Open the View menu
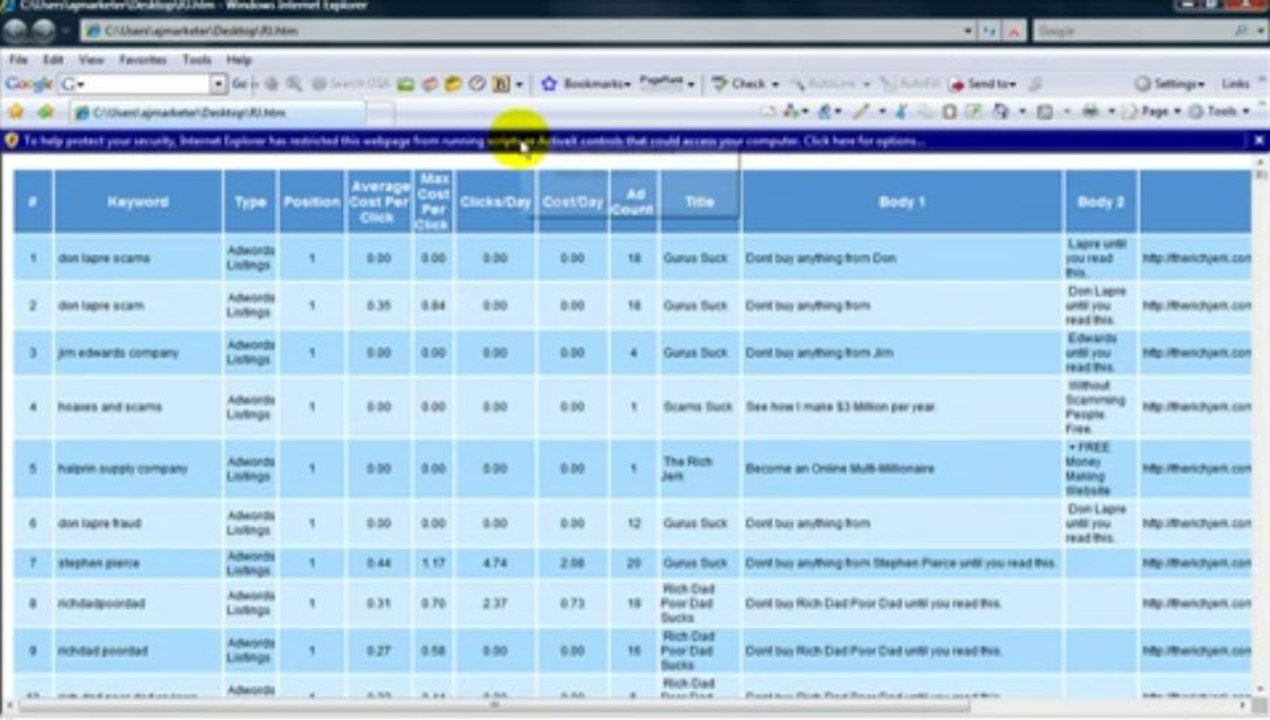1270x720 pixels. [91, 60]
